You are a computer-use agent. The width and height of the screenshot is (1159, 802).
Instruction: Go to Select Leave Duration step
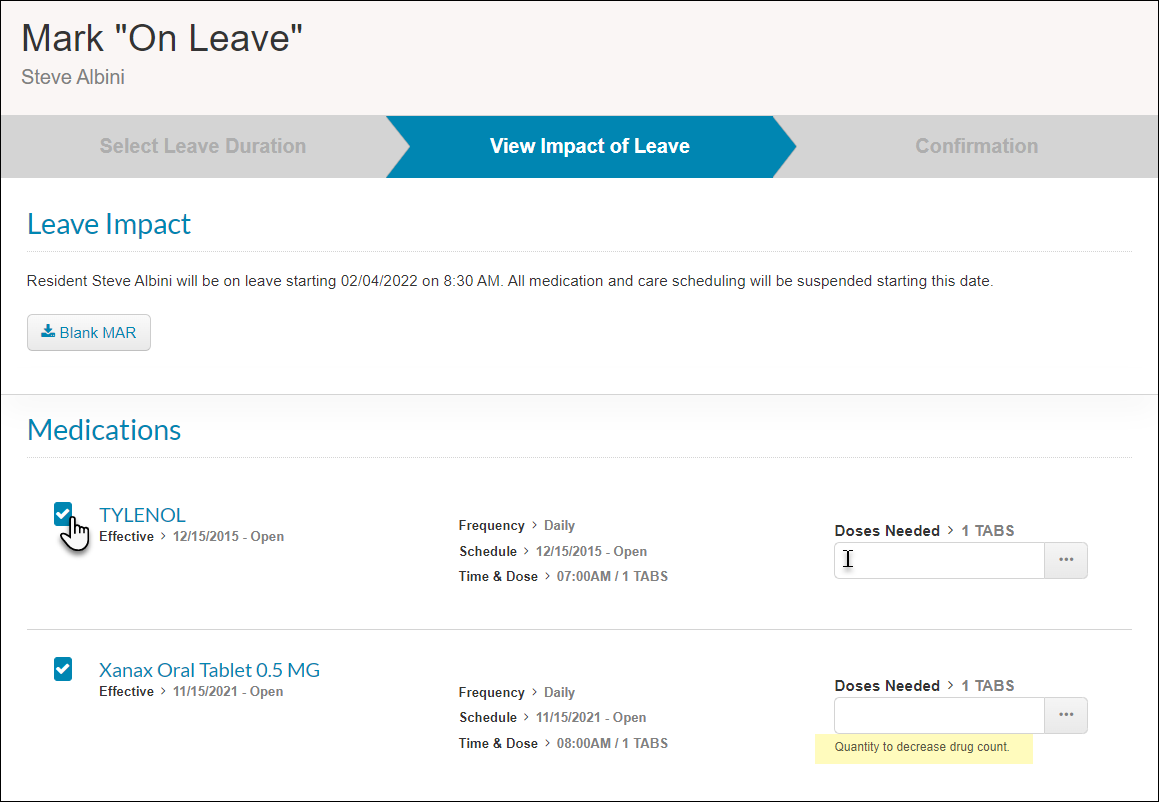click(203, 146)
